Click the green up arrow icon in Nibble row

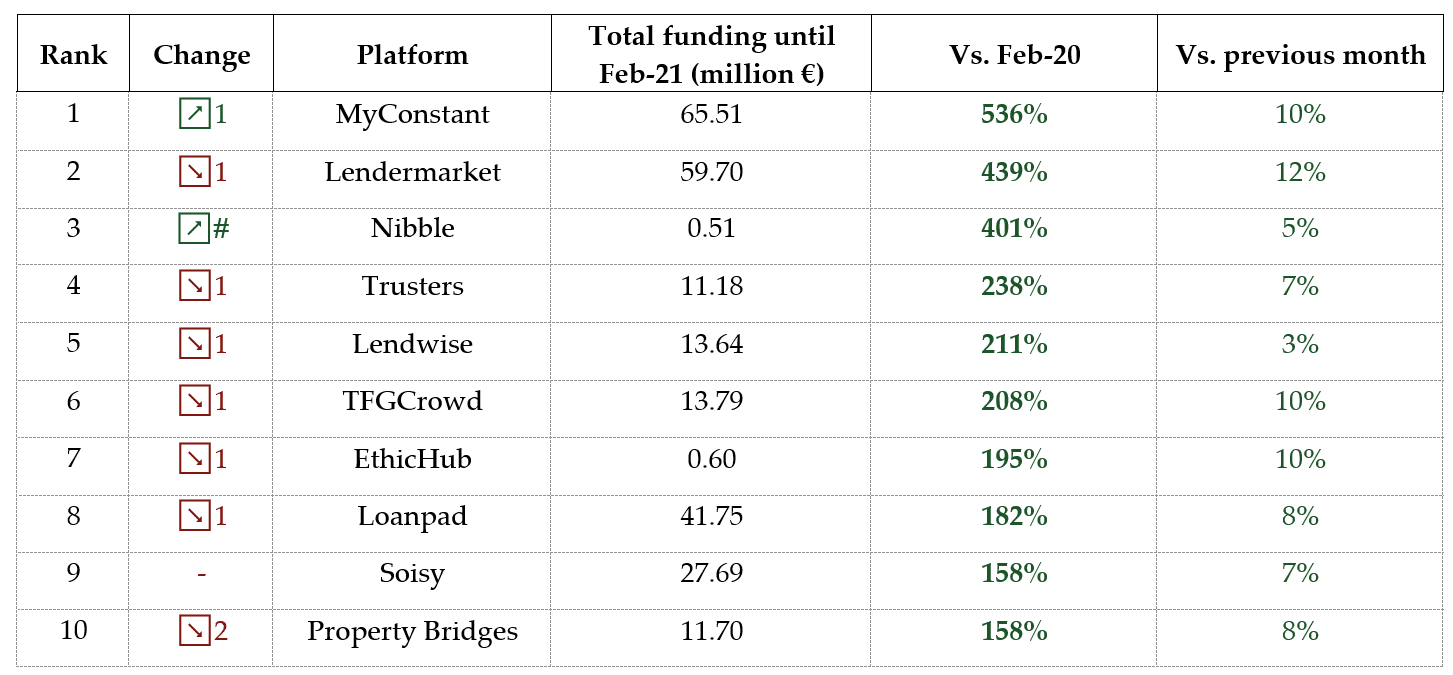click(x=194, y=229)
